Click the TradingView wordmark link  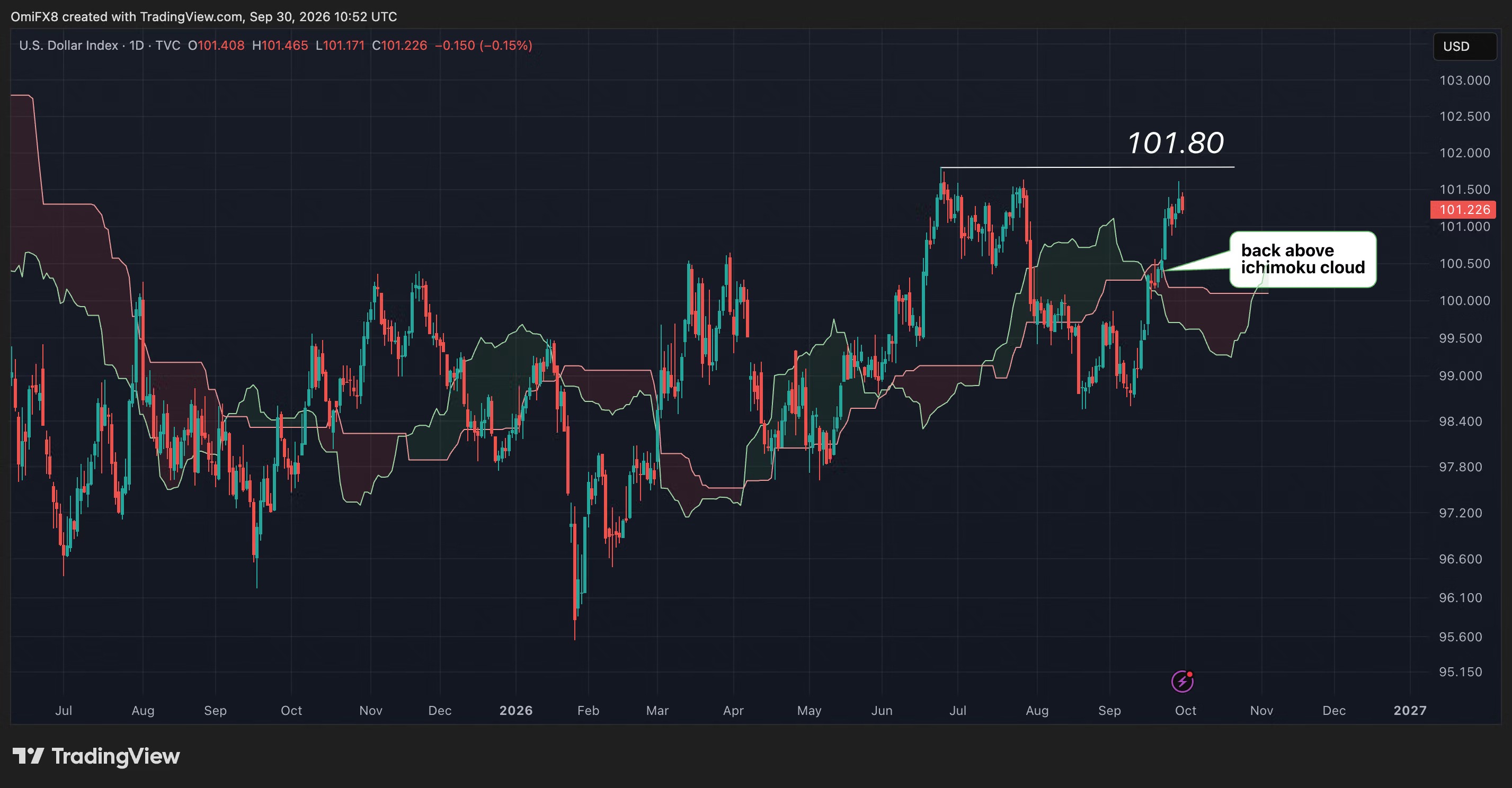[115, 756]
